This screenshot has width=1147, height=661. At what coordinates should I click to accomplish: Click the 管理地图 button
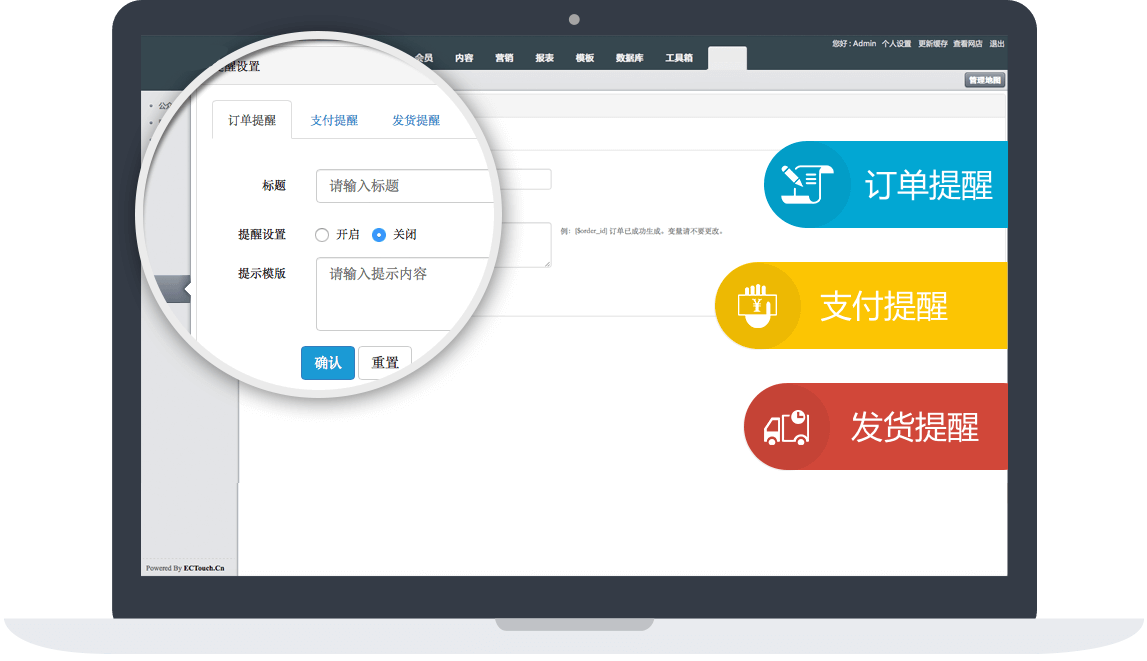pyautogui.click(x=984, y=80)
